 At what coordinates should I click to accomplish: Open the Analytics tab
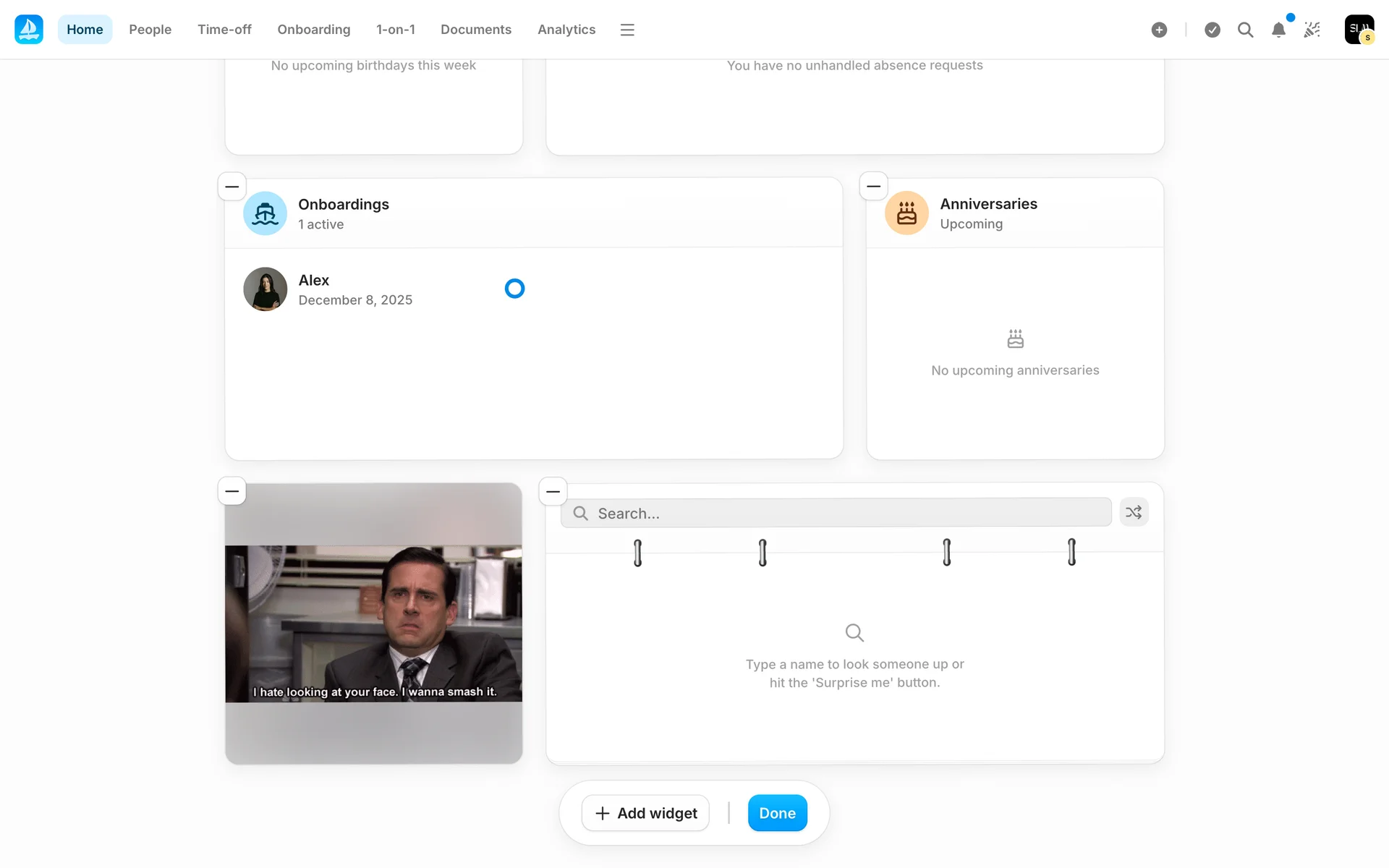[566, 30]
